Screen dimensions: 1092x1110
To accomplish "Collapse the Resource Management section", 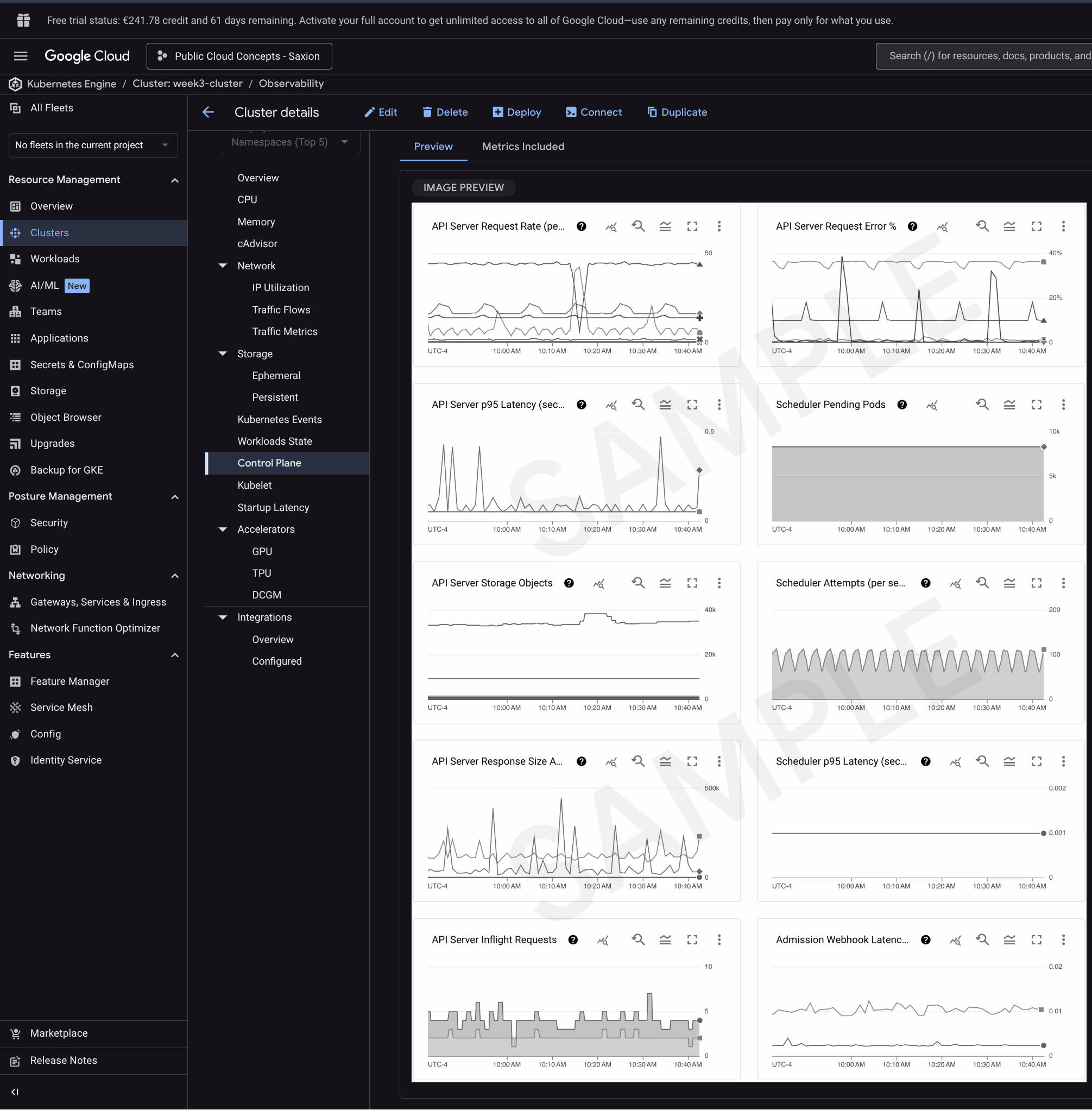I will 175,180.
